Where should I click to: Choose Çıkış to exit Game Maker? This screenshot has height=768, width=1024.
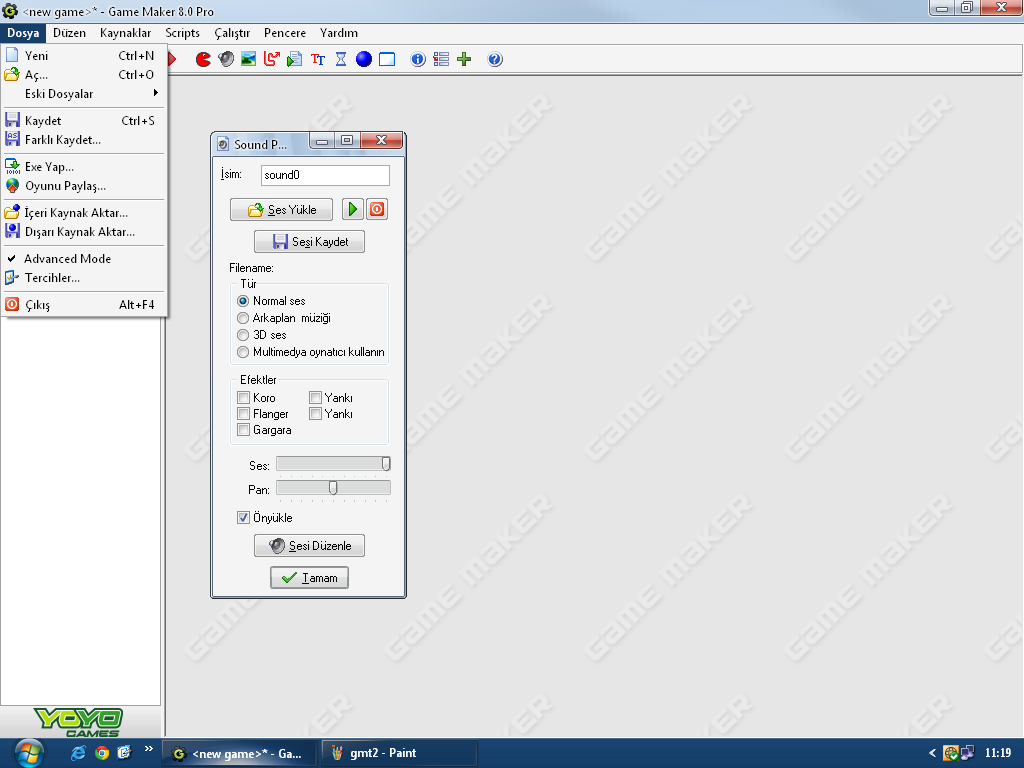84,304
